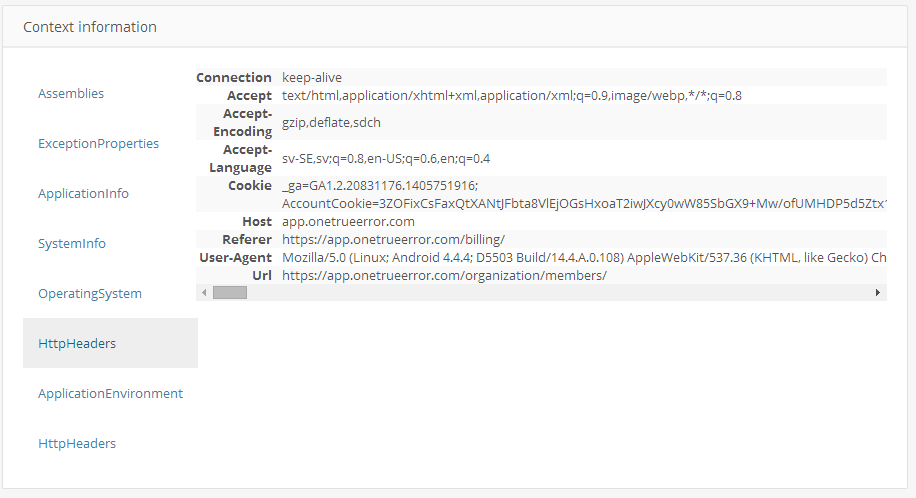Click the User-Agent header label
This screenshot has height=498, width=916.
point(235,258)
